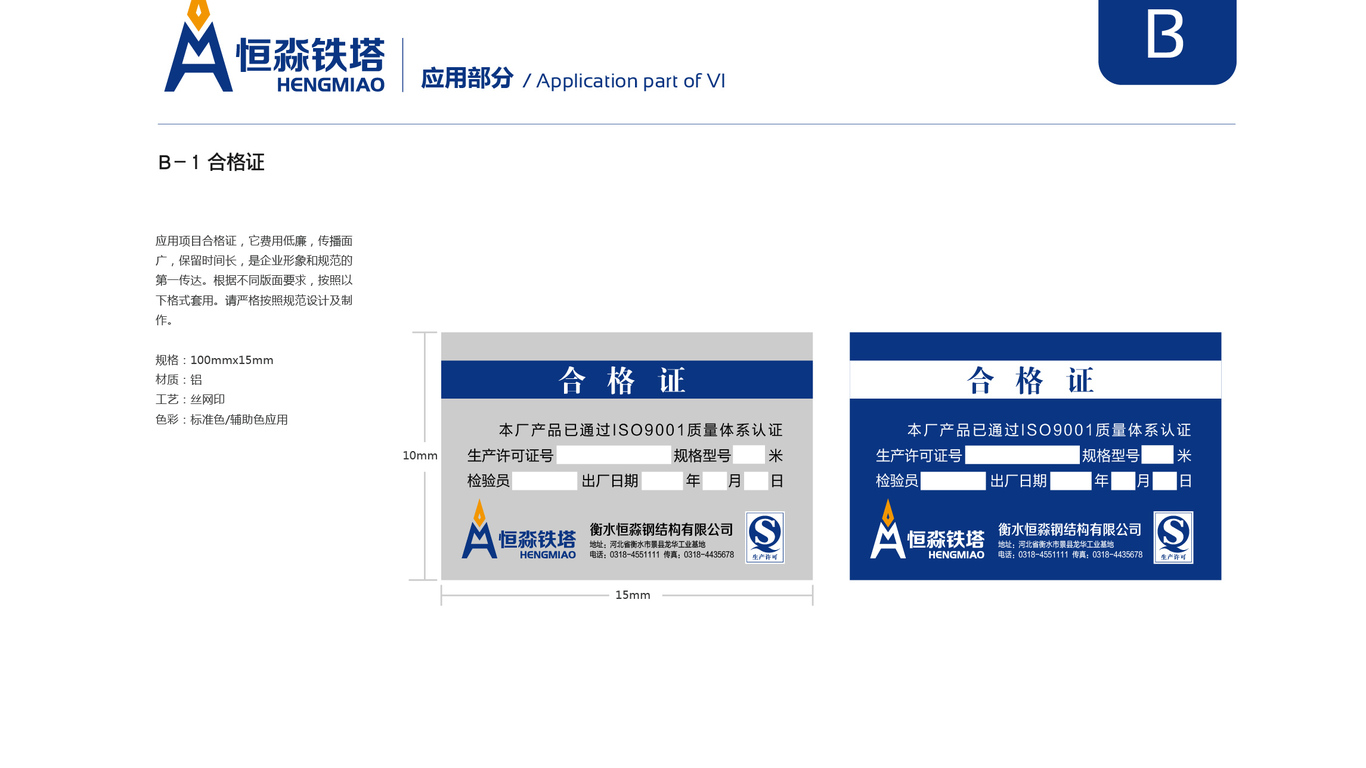Click the 检验员 blank field on gray card
The width and height of the screenshot is (1366, 768).
545,481
